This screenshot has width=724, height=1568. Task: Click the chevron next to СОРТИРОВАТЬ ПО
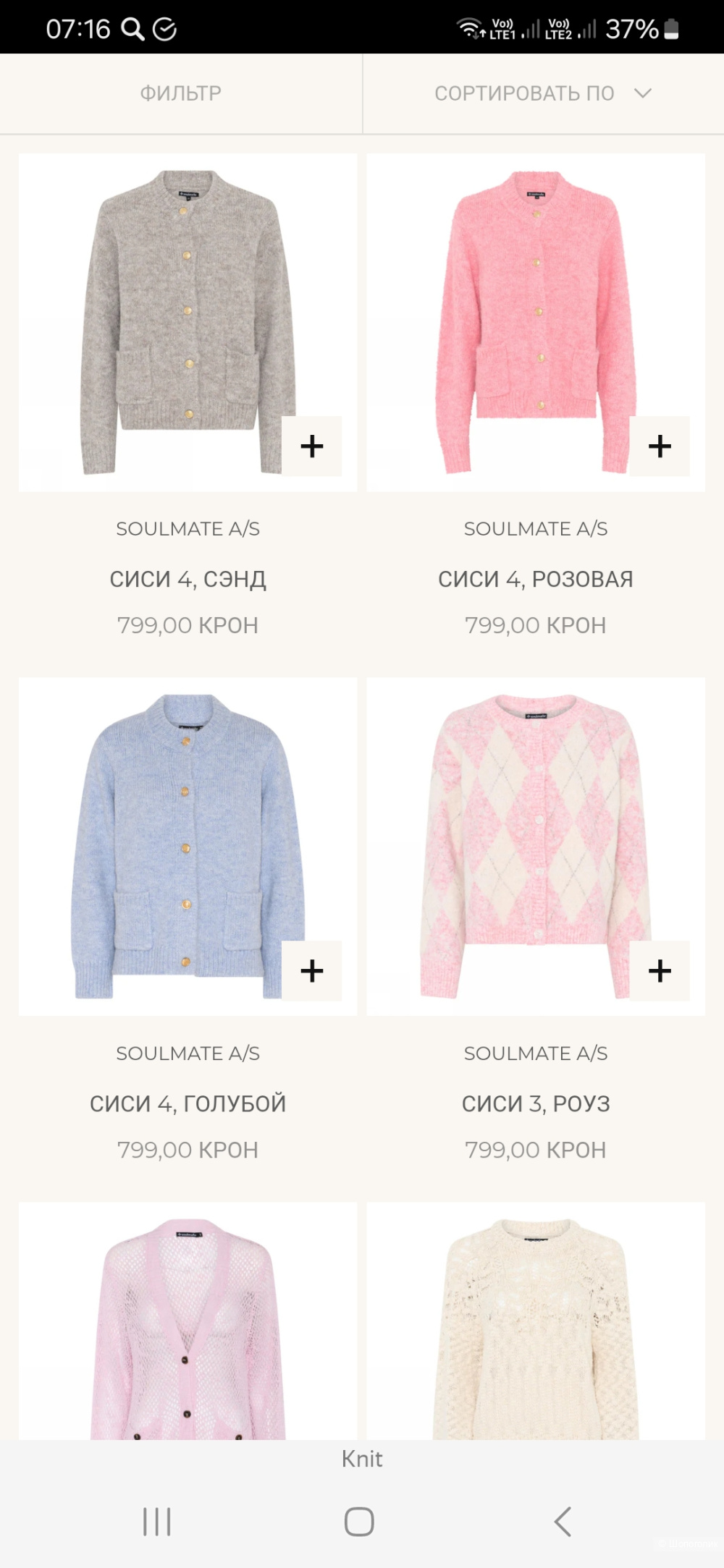coord(643,93)
